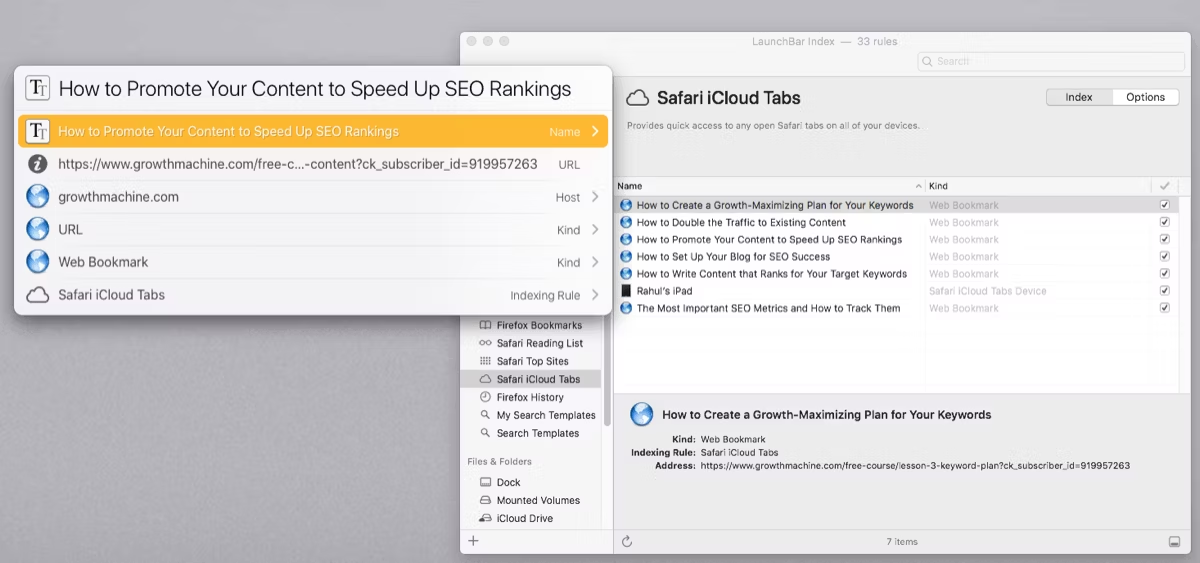Click the reload index icon at bottom
Screen dimensions: 1200x563
pos(627,541)
